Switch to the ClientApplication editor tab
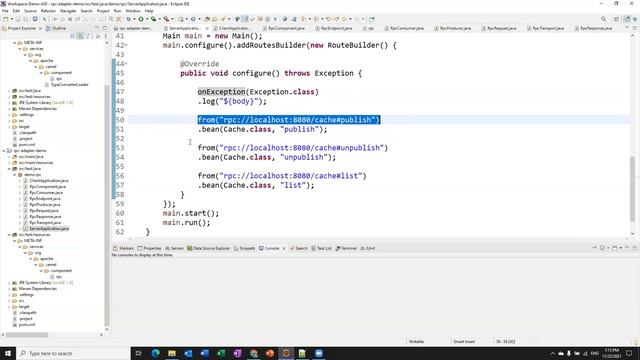Screen dimensions: 640x360 [233, 28]
